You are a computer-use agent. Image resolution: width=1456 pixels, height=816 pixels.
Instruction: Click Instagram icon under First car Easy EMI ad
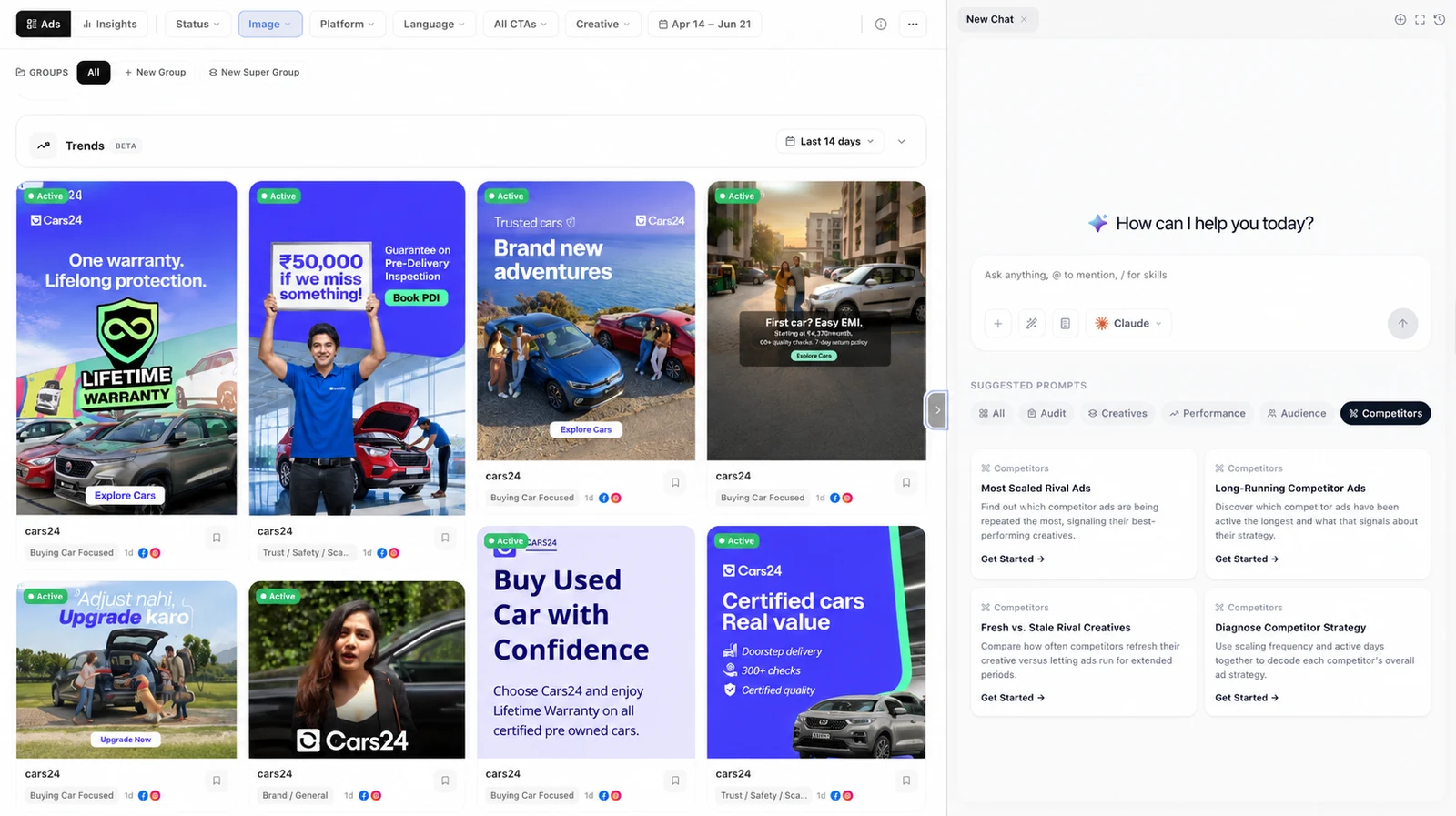click(847, 498)
